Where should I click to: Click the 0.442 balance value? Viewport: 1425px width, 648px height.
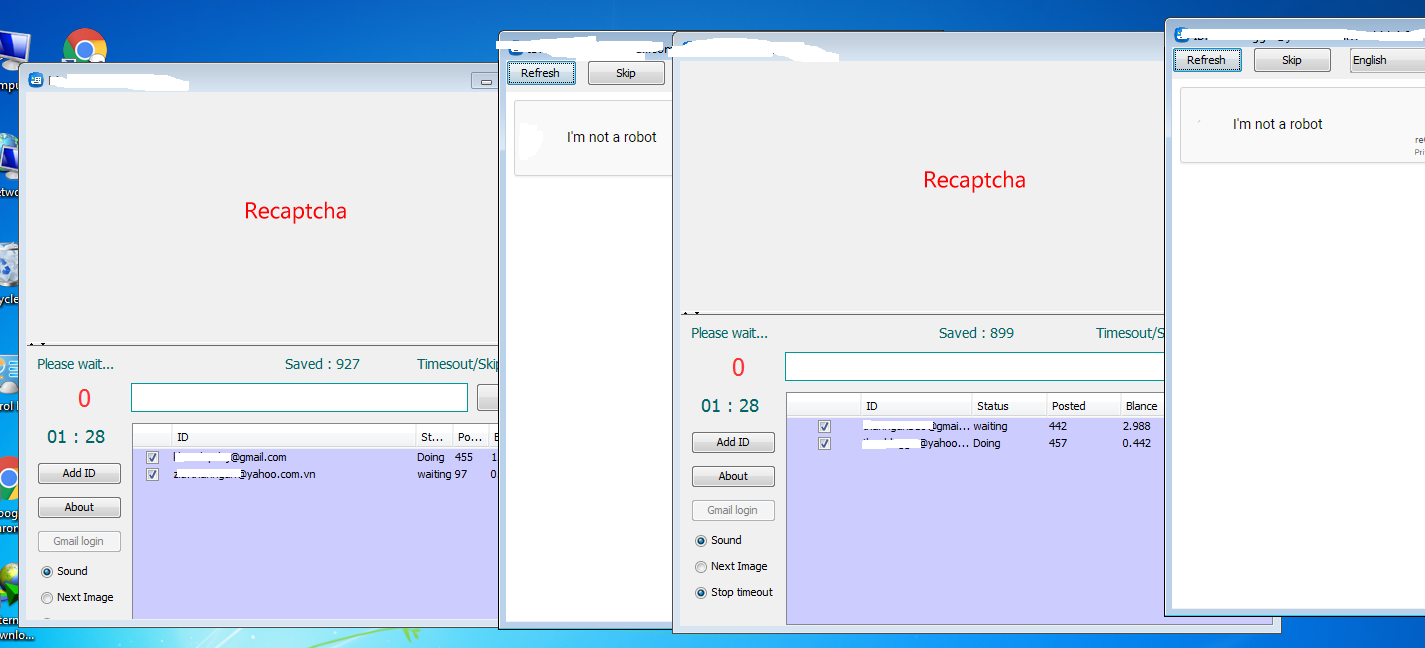click(x=1136, y=443)
